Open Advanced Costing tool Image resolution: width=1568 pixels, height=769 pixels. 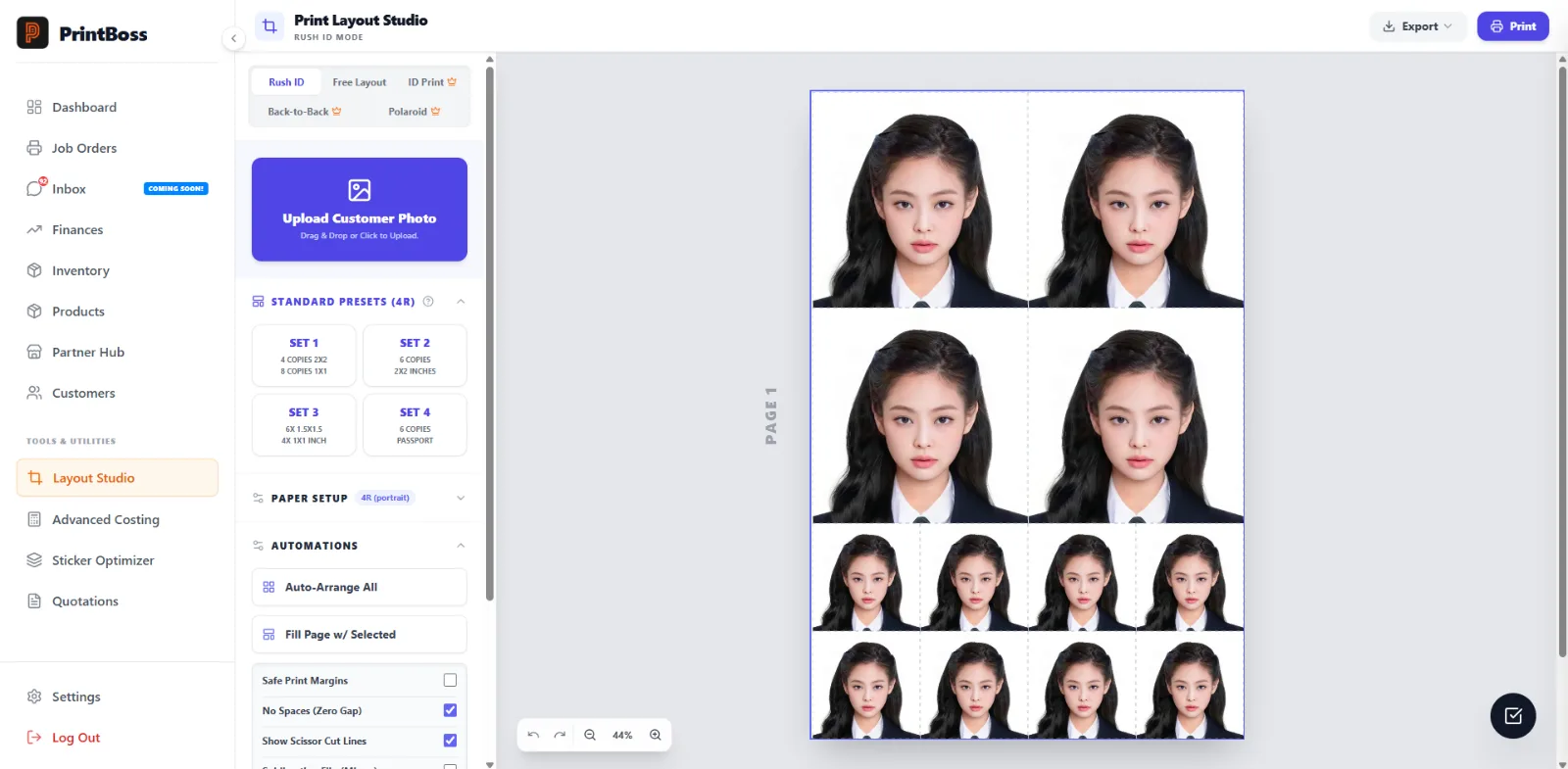coord(117,519)
